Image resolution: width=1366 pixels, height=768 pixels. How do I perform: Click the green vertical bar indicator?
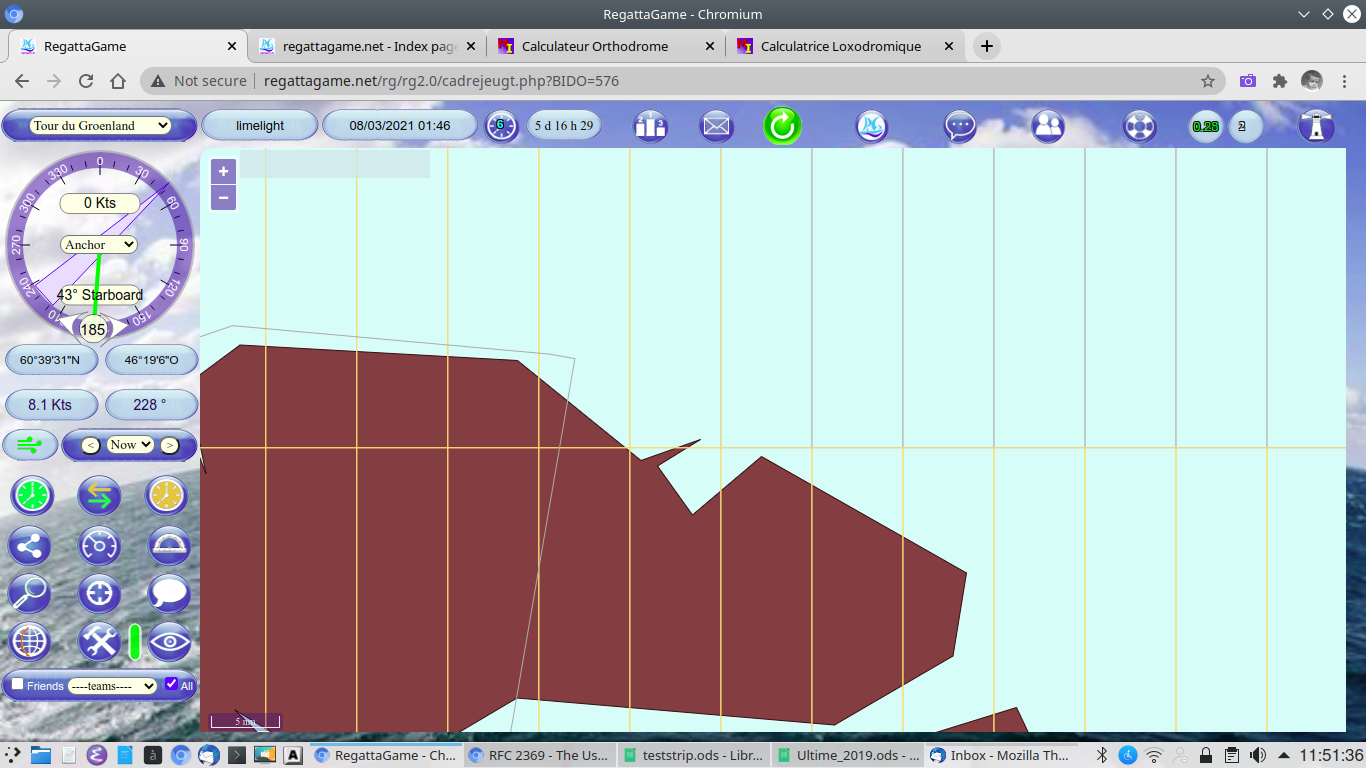click(135, 641)
